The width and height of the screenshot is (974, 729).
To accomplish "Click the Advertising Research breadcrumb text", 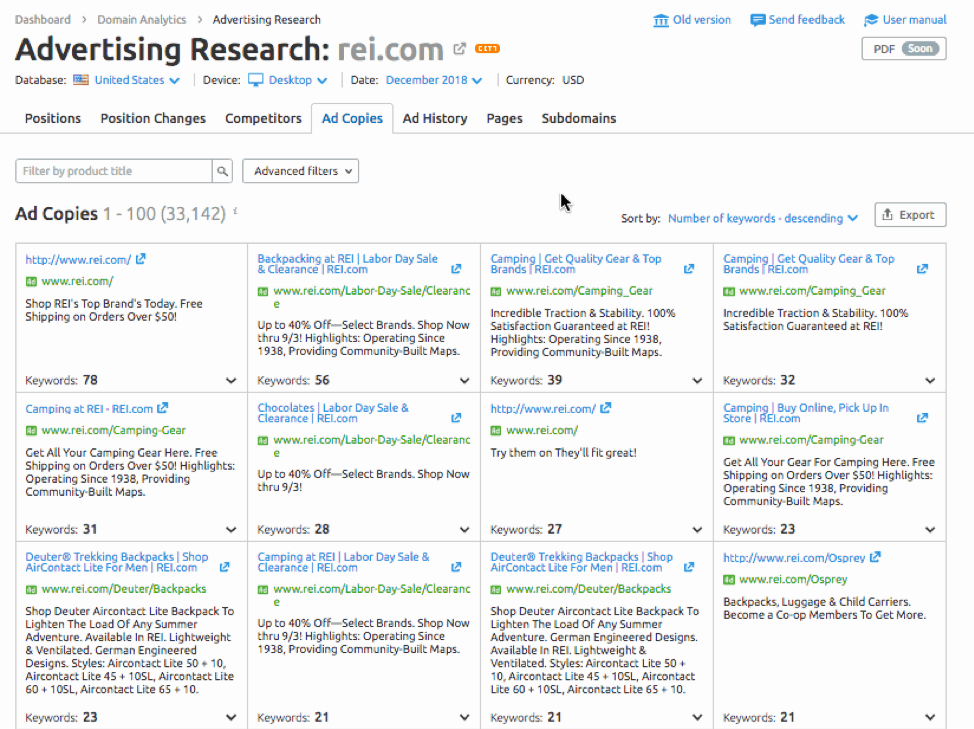I will click(266, 20).
